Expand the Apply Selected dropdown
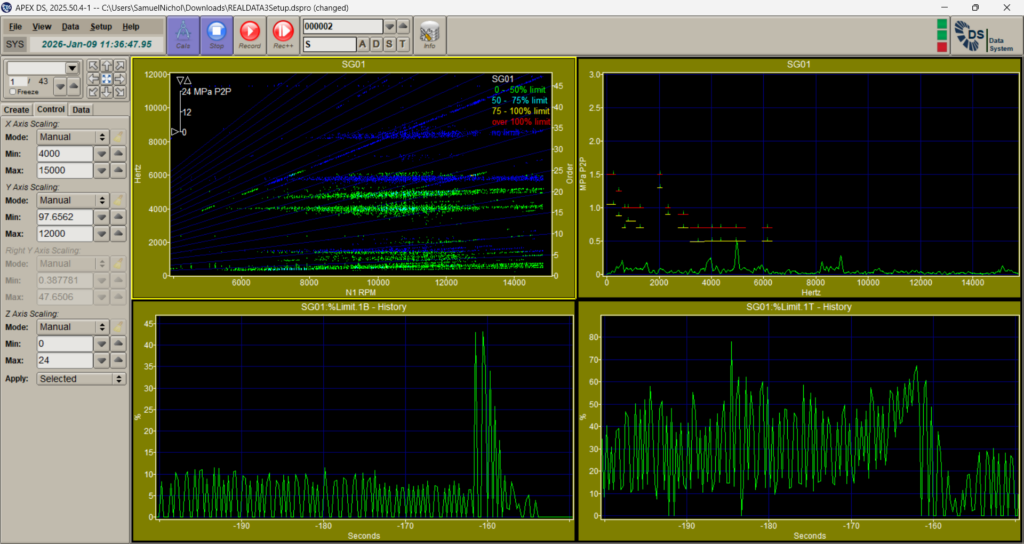This screenshot has width=1024, height=544. (x=80, y=379)
